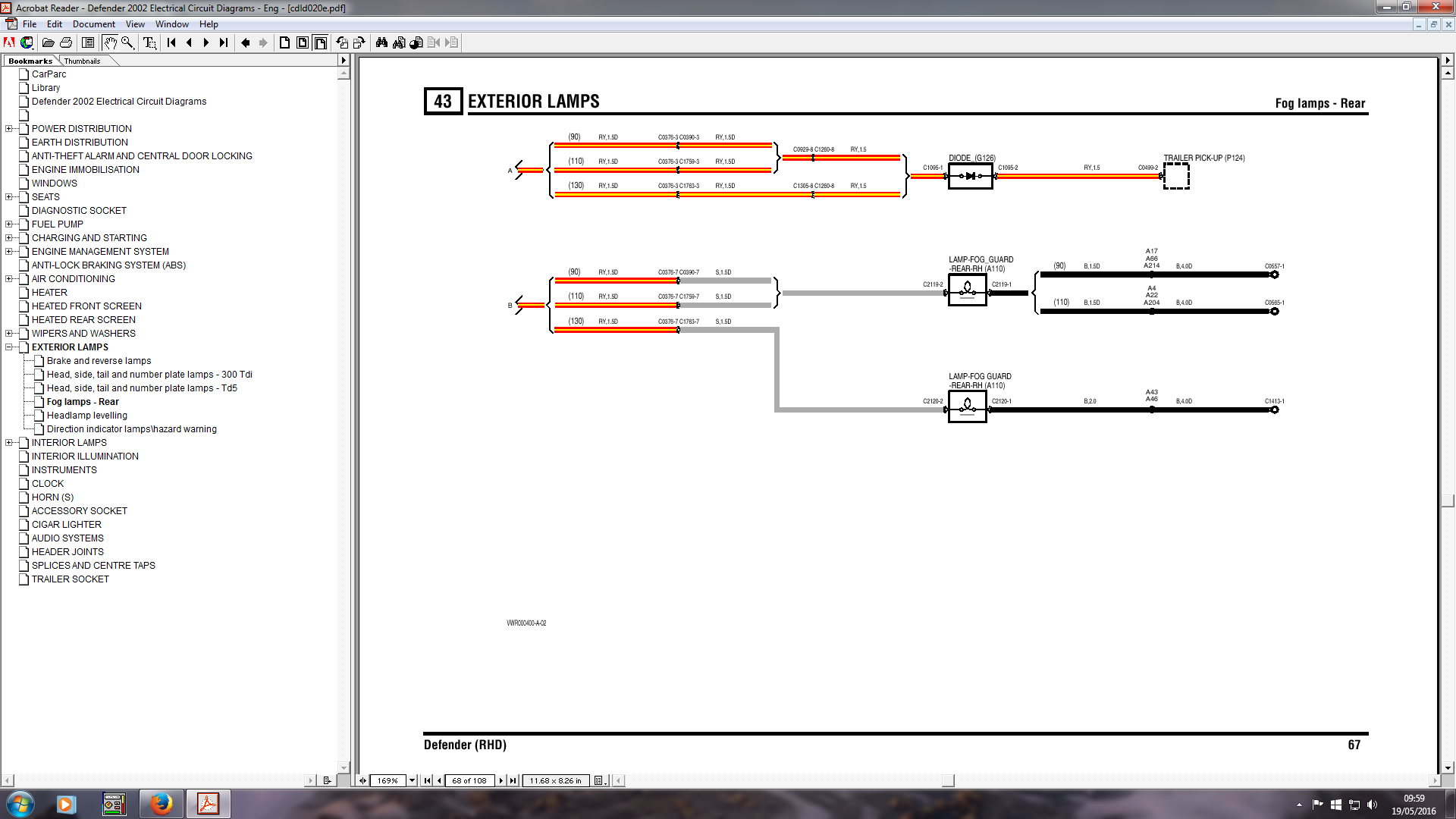Image resolution: width=1456 pixels, height=819 pixels.
Task: Set Fit Width page view icon
Action: (321, 42)
